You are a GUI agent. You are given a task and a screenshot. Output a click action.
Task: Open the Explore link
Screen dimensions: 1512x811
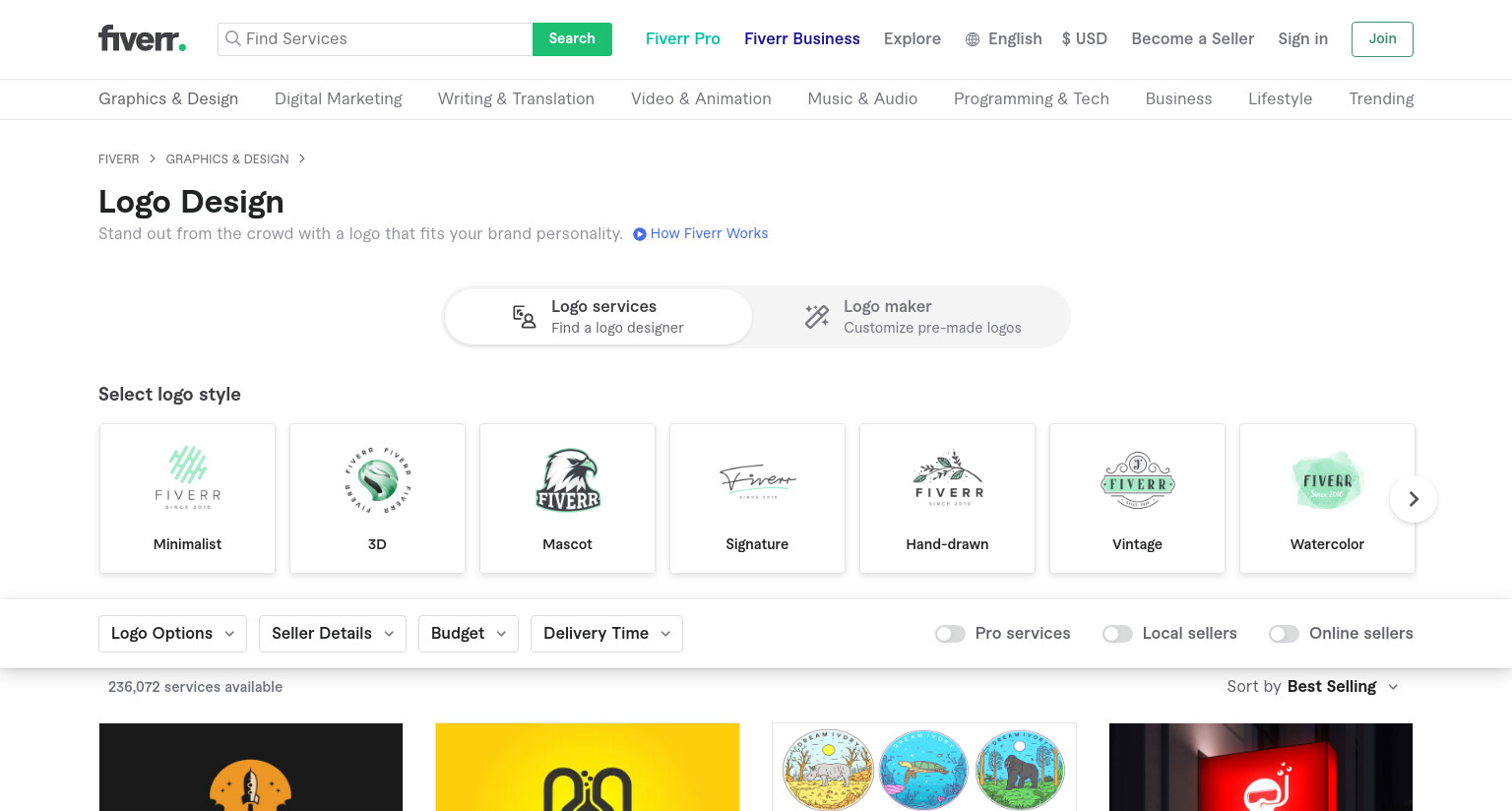point(912,39)
